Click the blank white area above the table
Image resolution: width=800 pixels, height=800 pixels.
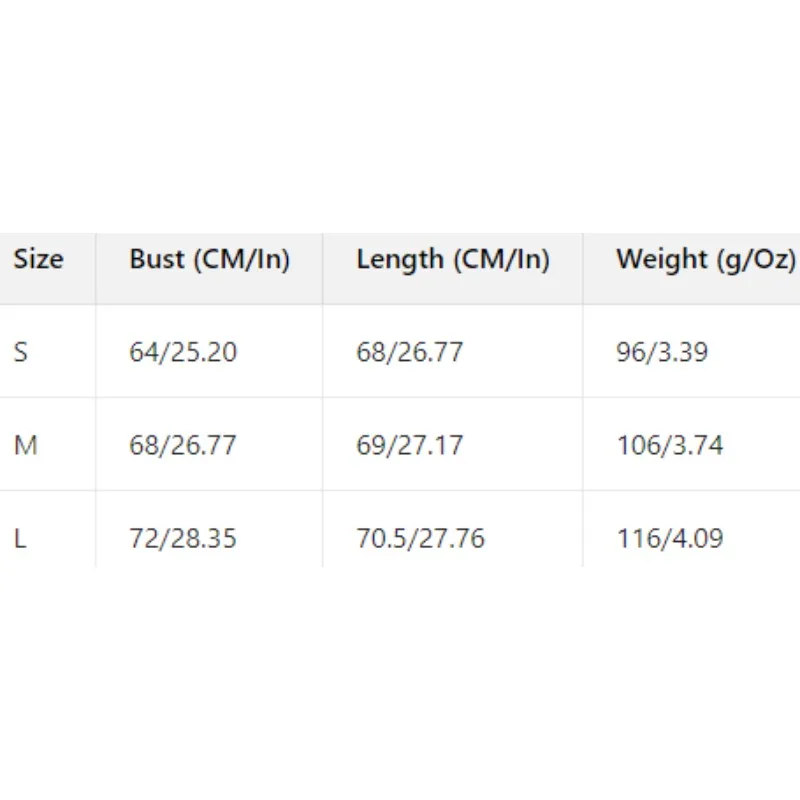[x=400, y=110]
